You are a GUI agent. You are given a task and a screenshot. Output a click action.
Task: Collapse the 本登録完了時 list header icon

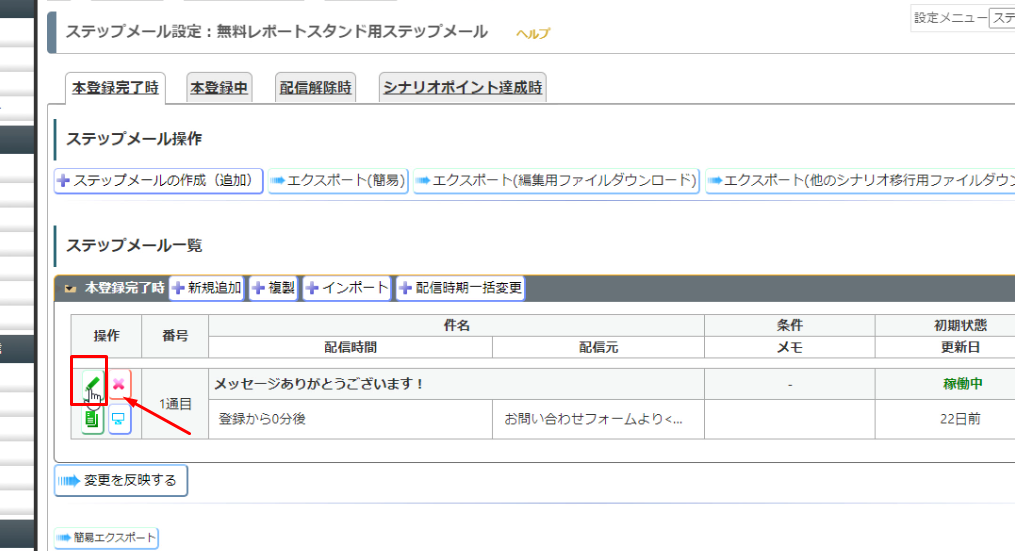pos(70,289)
